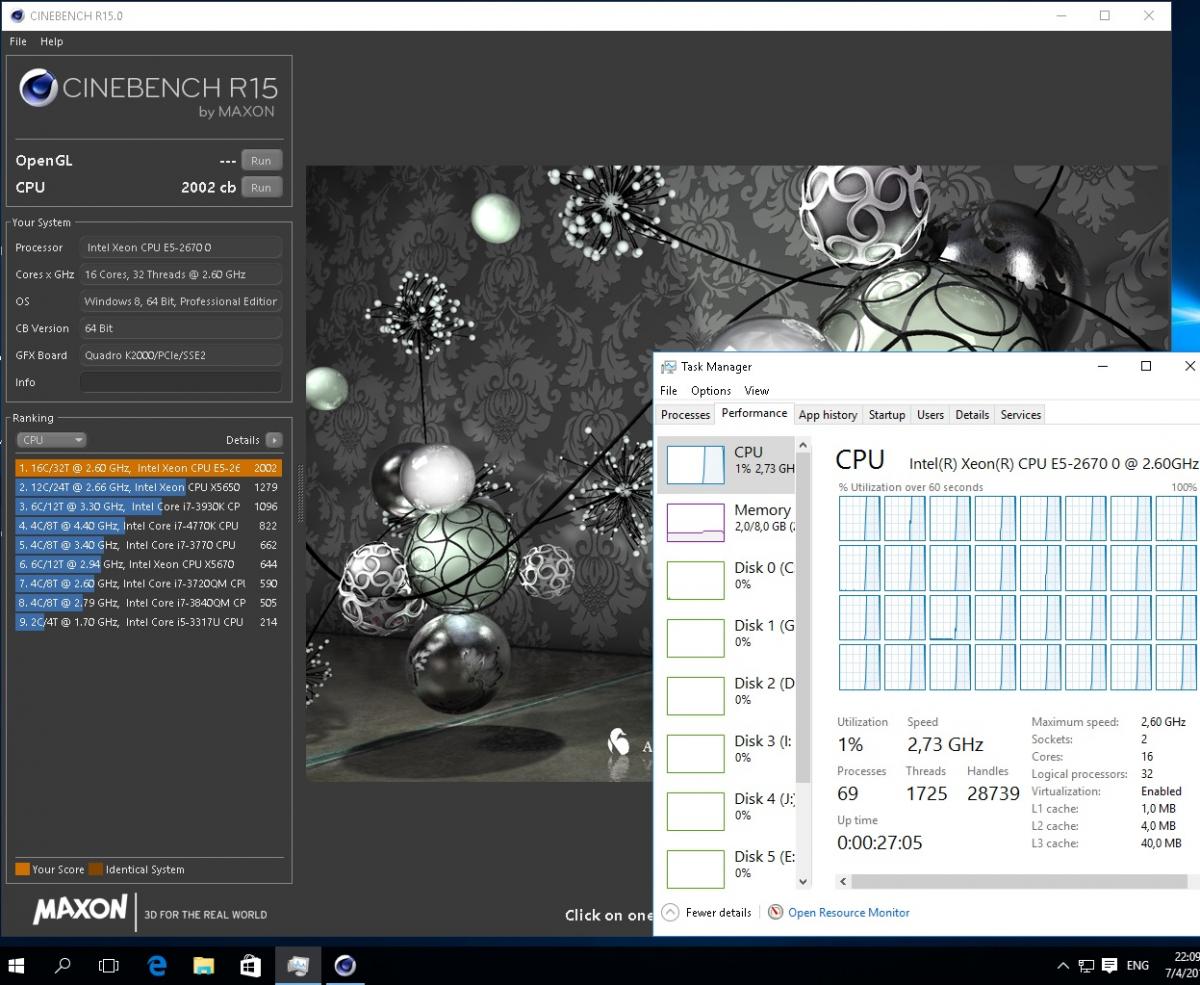The height and width of the screenshot is (985, 1200).
Task: Switch to the Processes tab
Action: click(x=686, y=415)
